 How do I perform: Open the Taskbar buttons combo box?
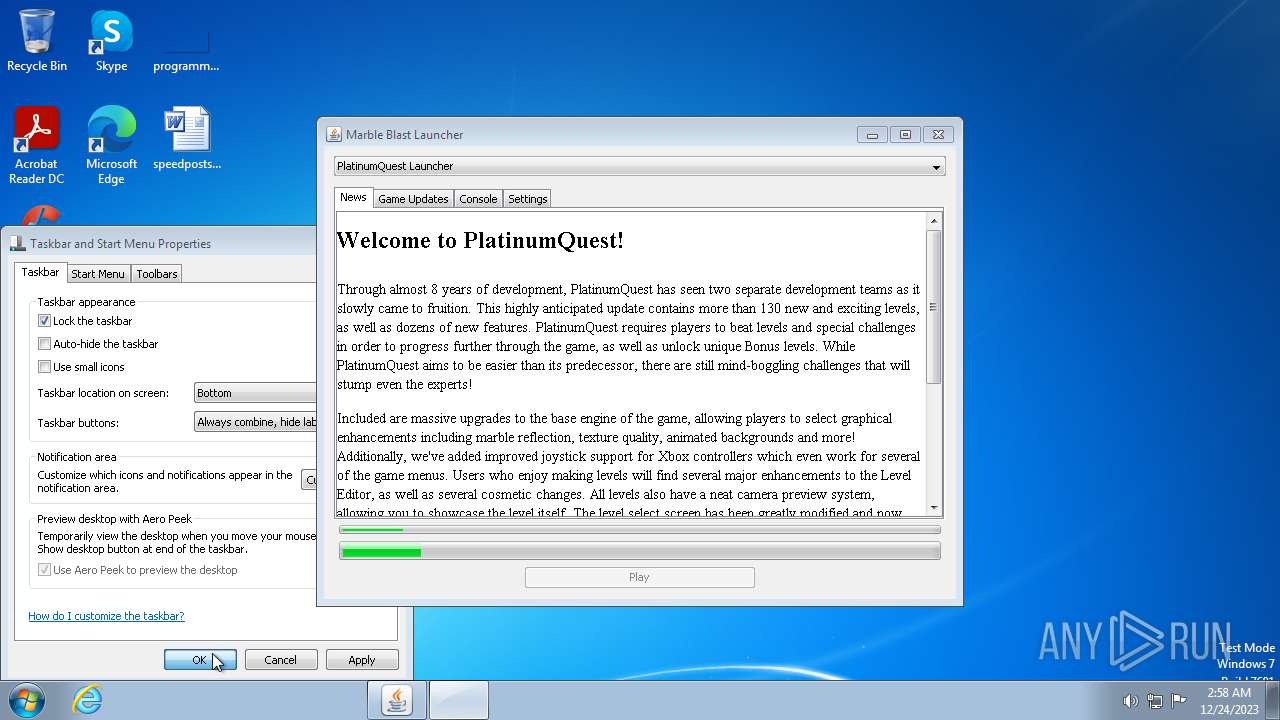pyautogui.click(x=255, y=422)
